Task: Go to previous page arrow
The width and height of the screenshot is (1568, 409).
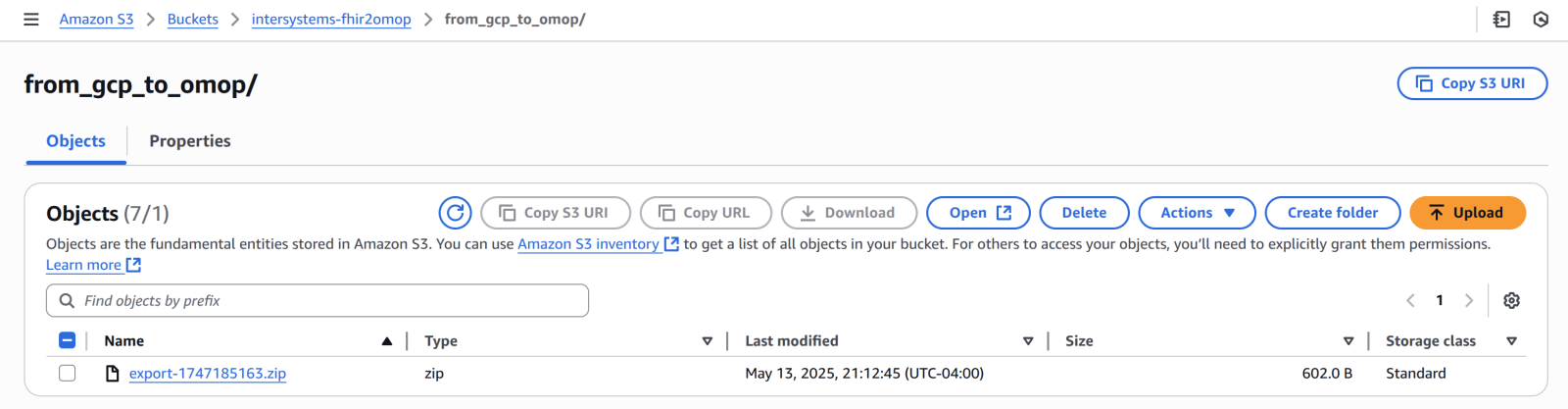Action: (1410, 301)
